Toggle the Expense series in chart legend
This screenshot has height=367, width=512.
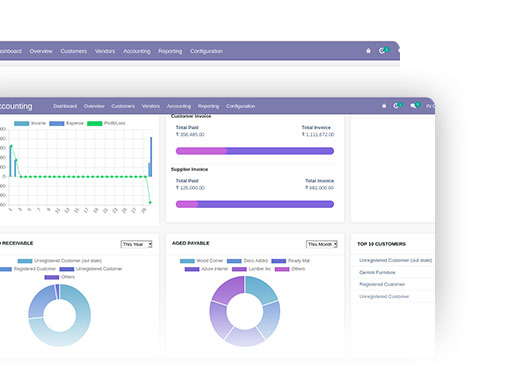point(66,123)
